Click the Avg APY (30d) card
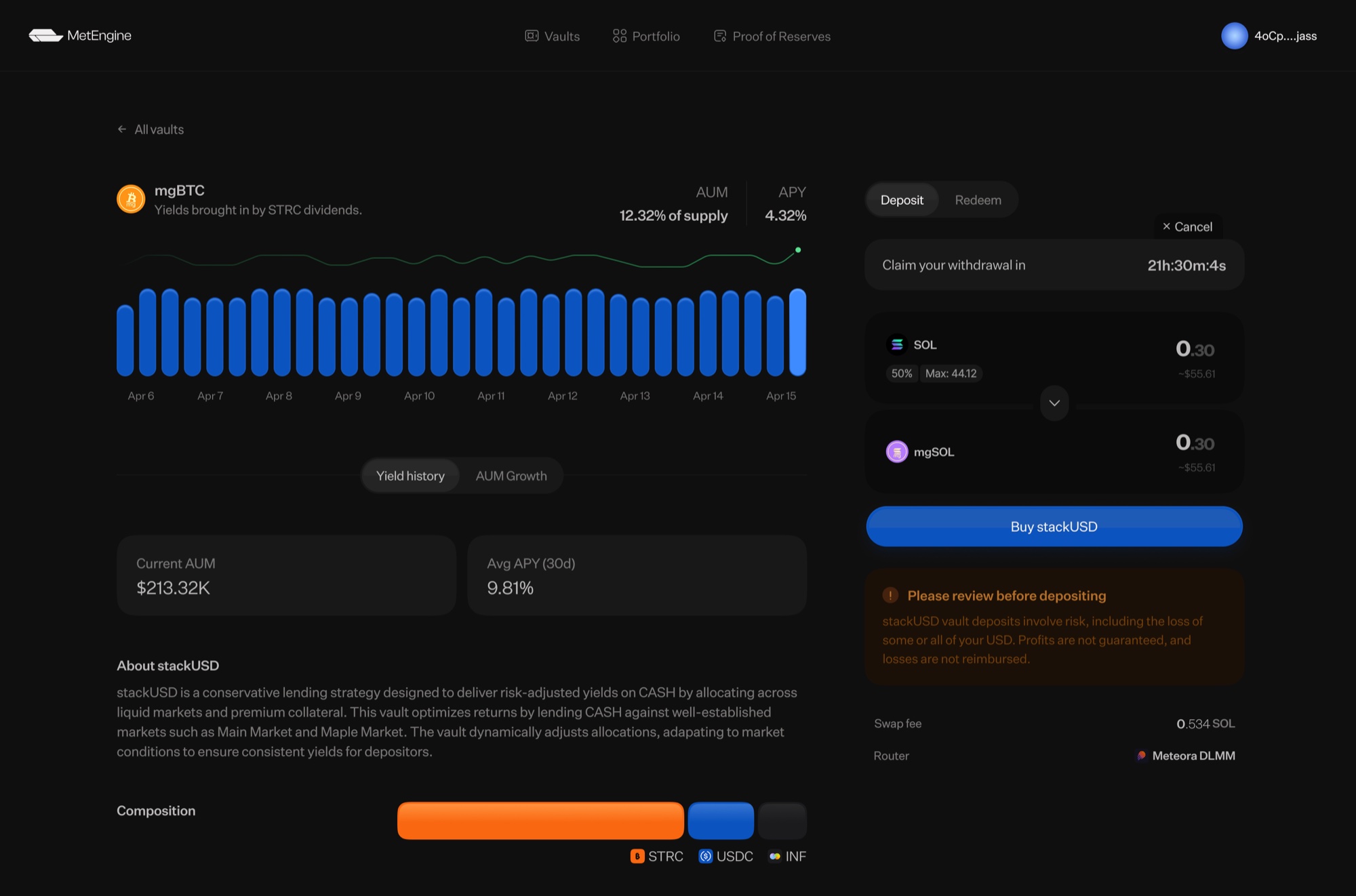The height and width of the screenshot is (896, 1356). click(637, 575)
